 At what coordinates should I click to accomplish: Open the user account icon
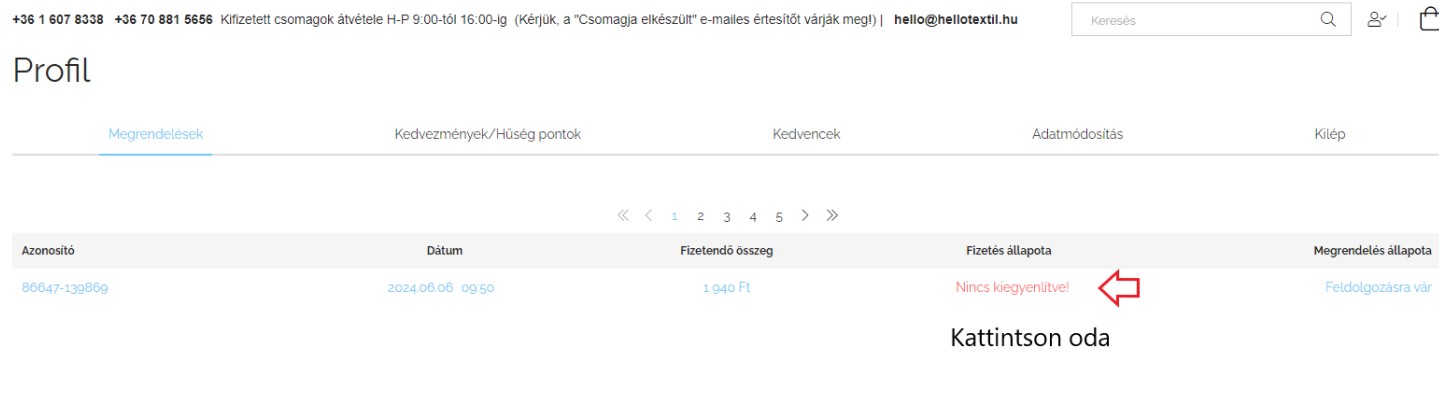point(1377,19)
